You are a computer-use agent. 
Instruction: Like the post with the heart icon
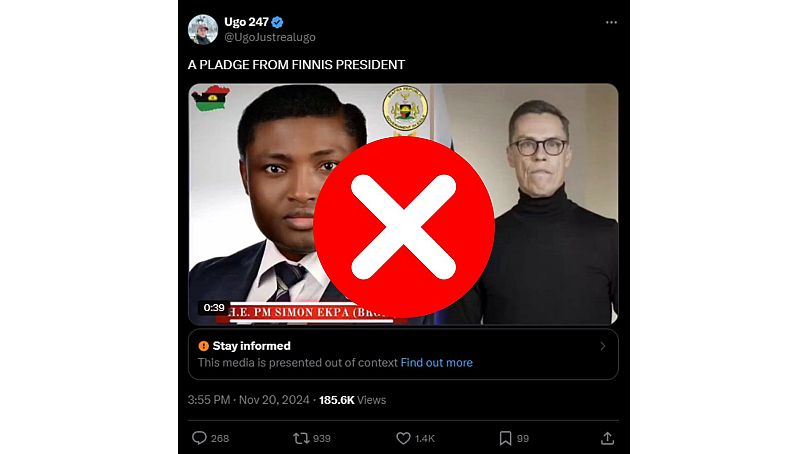click(403, 438)
